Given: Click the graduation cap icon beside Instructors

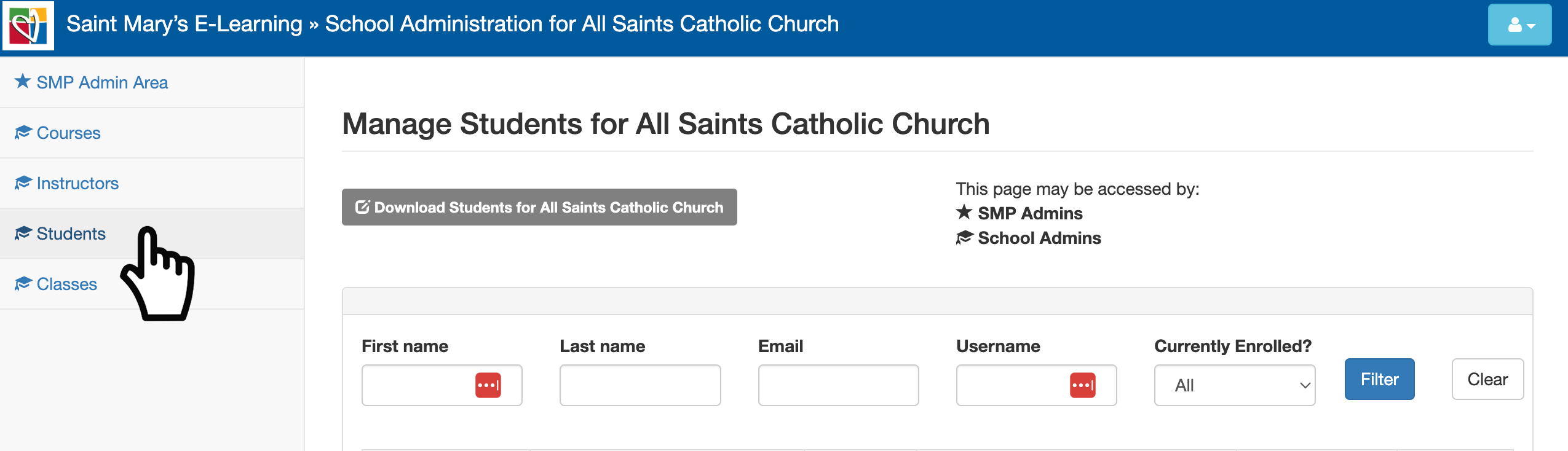Looking at the screenshot, I should (23, 183).
